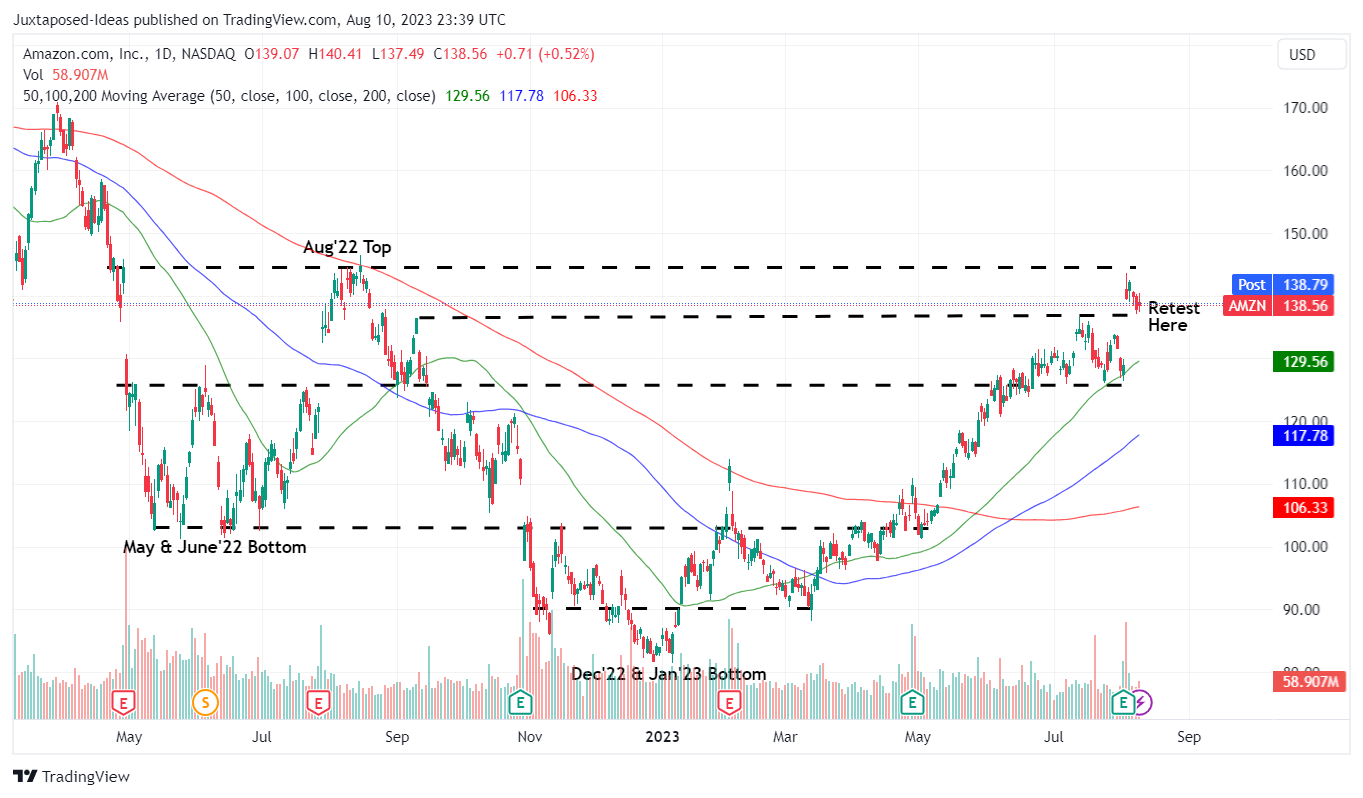Click the Retest Here annotation

pos(1173,316)
